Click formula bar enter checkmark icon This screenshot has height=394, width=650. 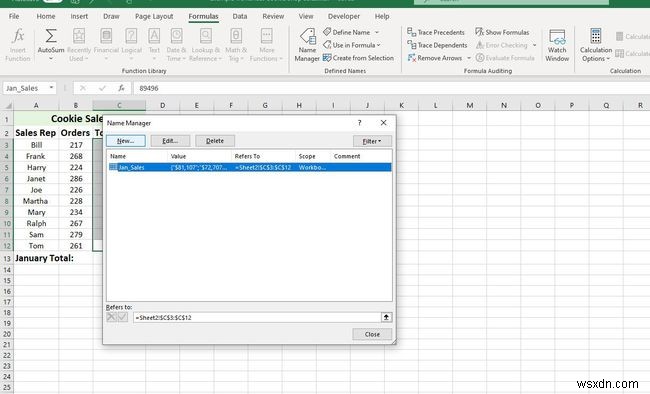102,88
